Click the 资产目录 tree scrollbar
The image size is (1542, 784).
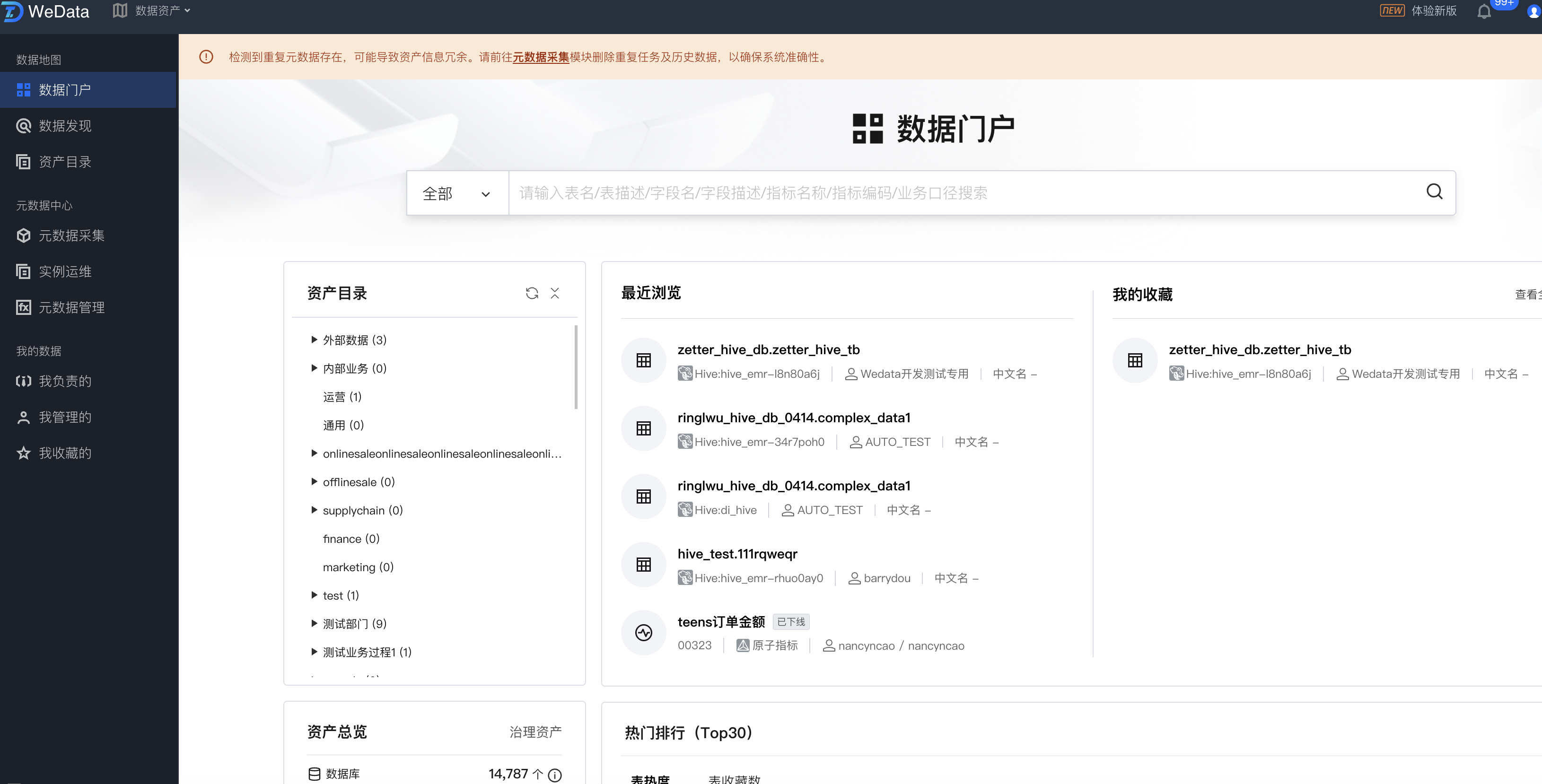(576, 367)
